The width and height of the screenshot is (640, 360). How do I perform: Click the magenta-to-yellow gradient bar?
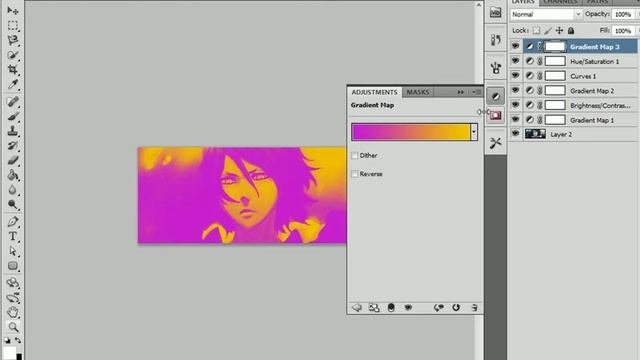pos(411,132)
